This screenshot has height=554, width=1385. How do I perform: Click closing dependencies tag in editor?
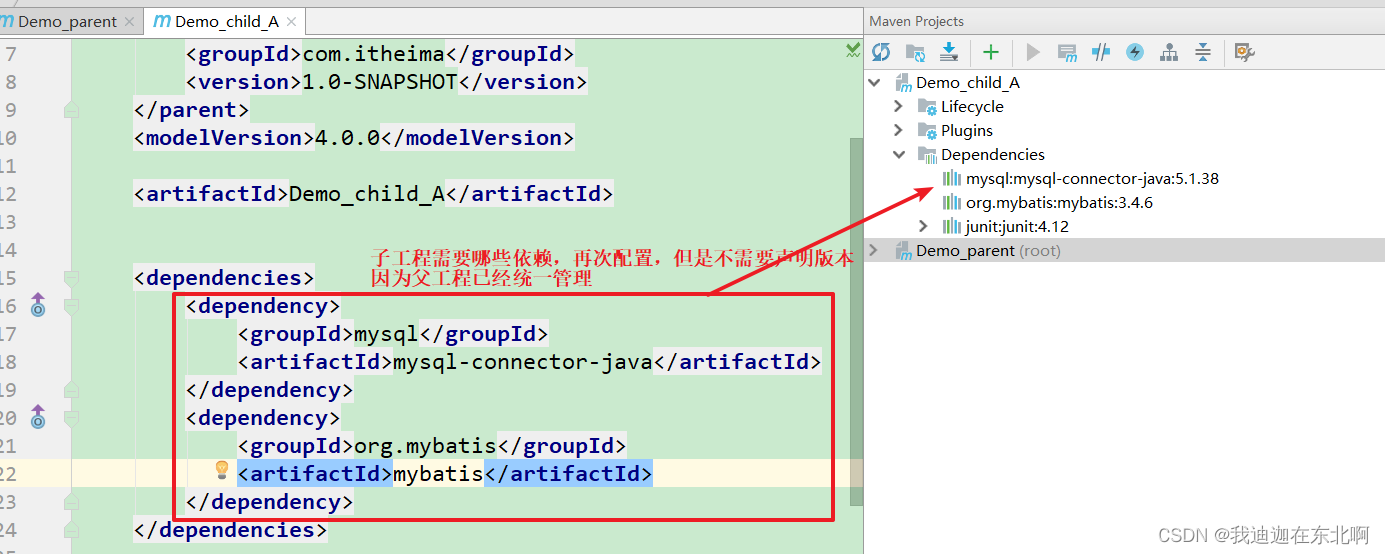point(230,530)
